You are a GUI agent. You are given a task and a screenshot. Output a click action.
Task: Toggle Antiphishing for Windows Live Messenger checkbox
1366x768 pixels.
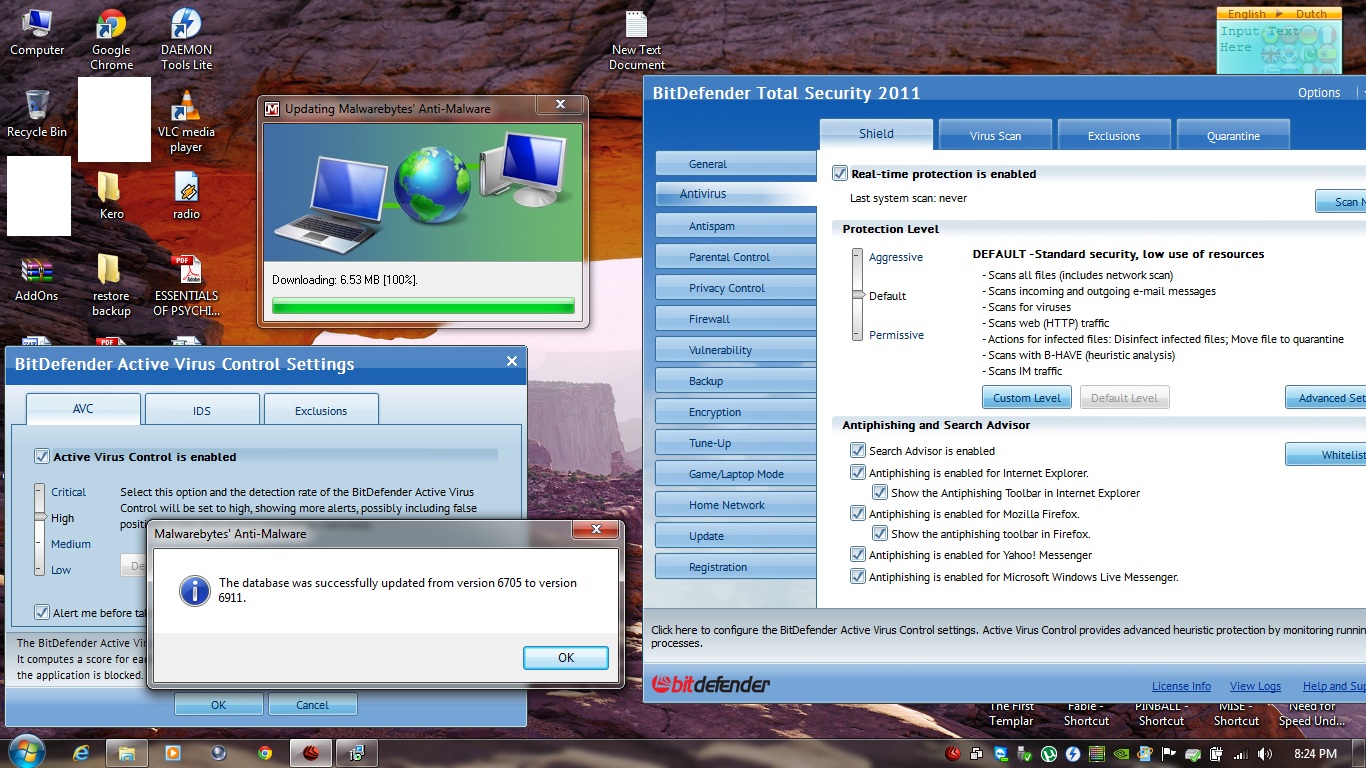point(858,577)
